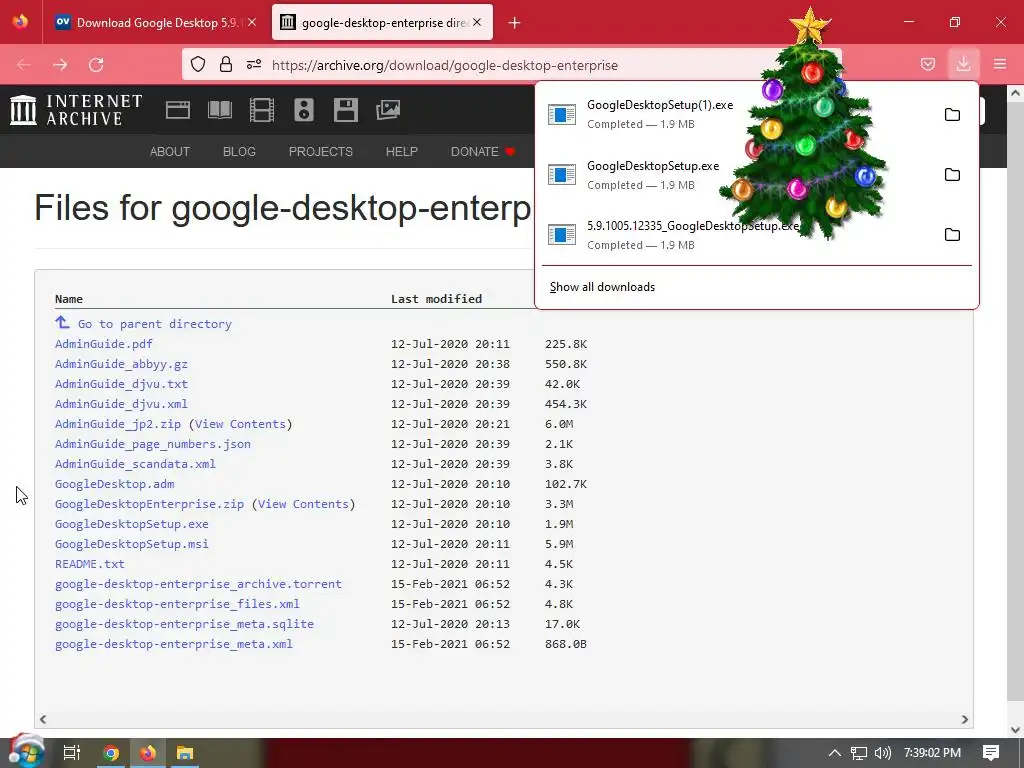1024x768 pixels.
Task: Open the Firefox hamburger menu
Action: click(1000, 64)
